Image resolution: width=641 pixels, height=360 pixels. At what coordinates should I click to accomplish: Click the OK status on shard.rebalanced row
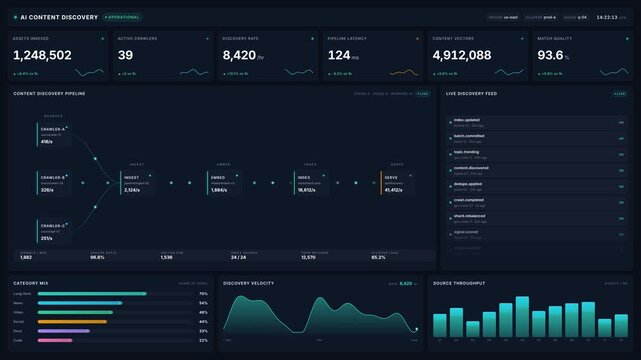[x=621, y=219]
